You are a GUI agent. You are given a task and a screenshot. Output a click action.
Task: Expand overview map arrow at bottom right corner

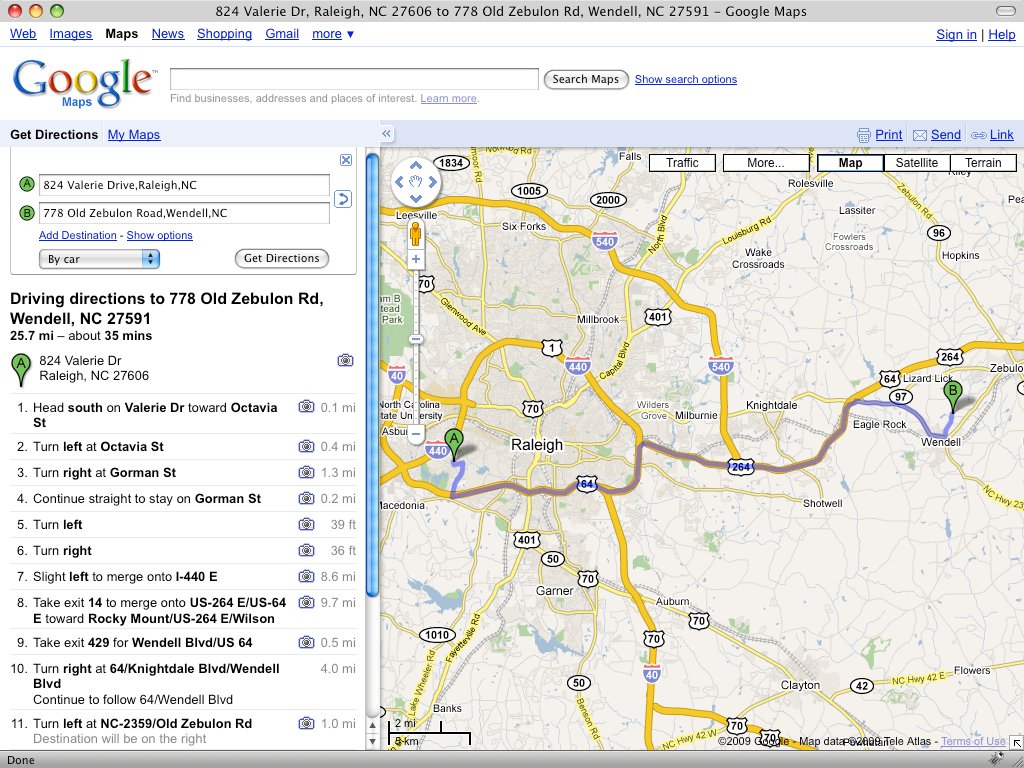[1016, 743]
